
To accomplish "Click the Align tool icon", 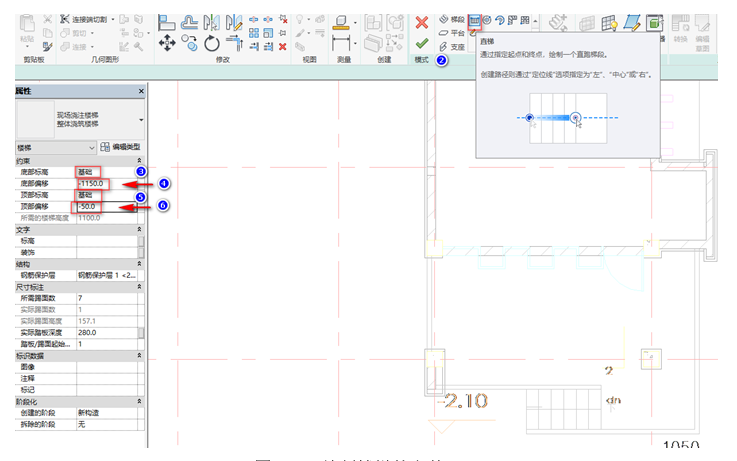I will pyautogui.click(x=165, y=20).
